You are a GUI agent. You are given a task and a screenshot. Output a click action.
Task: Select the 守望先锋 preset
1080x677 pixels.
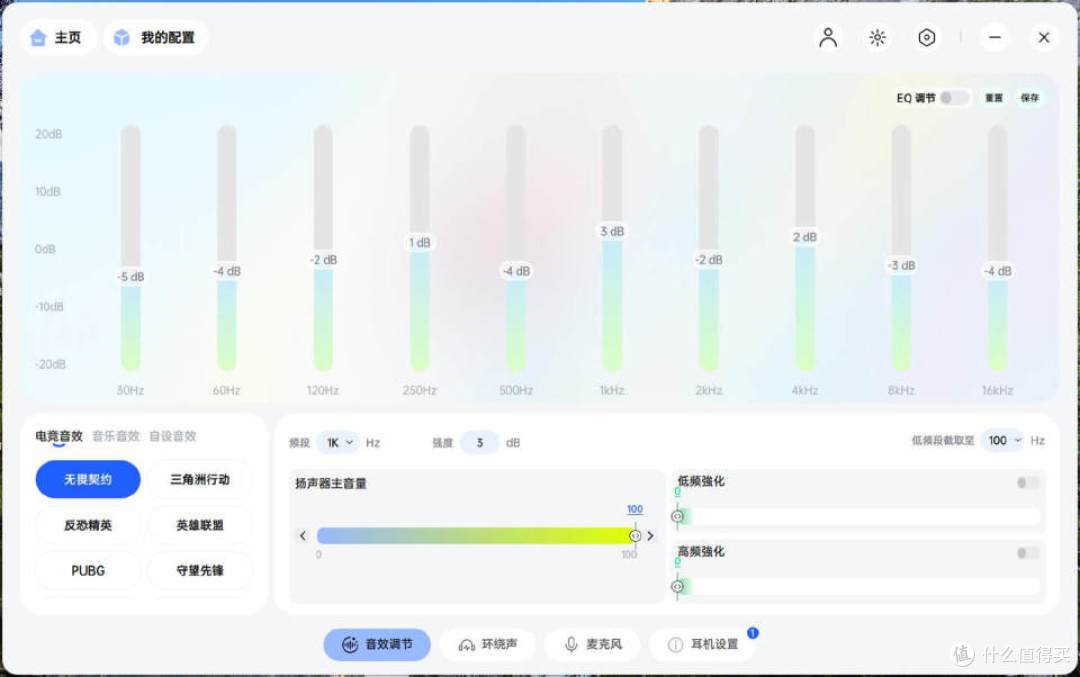200,570
